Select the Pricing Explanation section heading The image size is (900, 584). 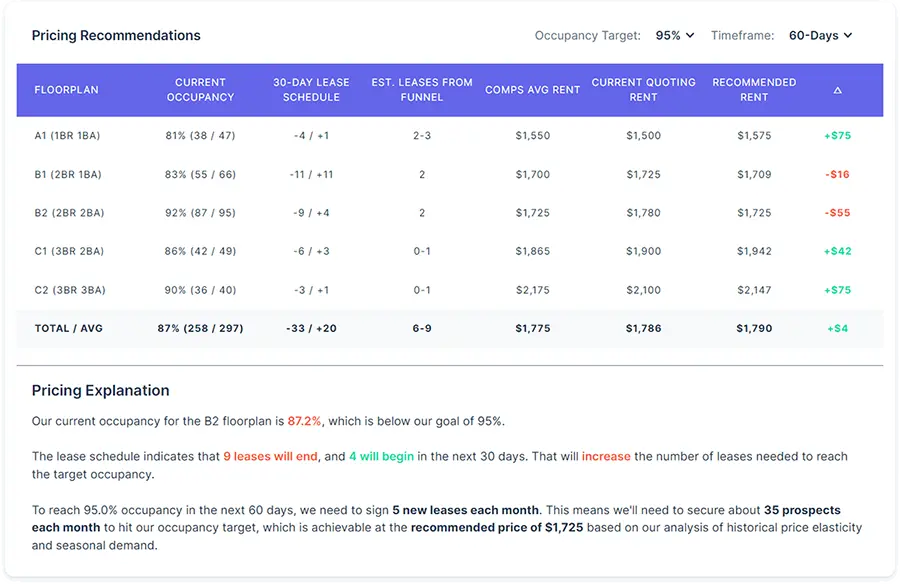[101, 390]
